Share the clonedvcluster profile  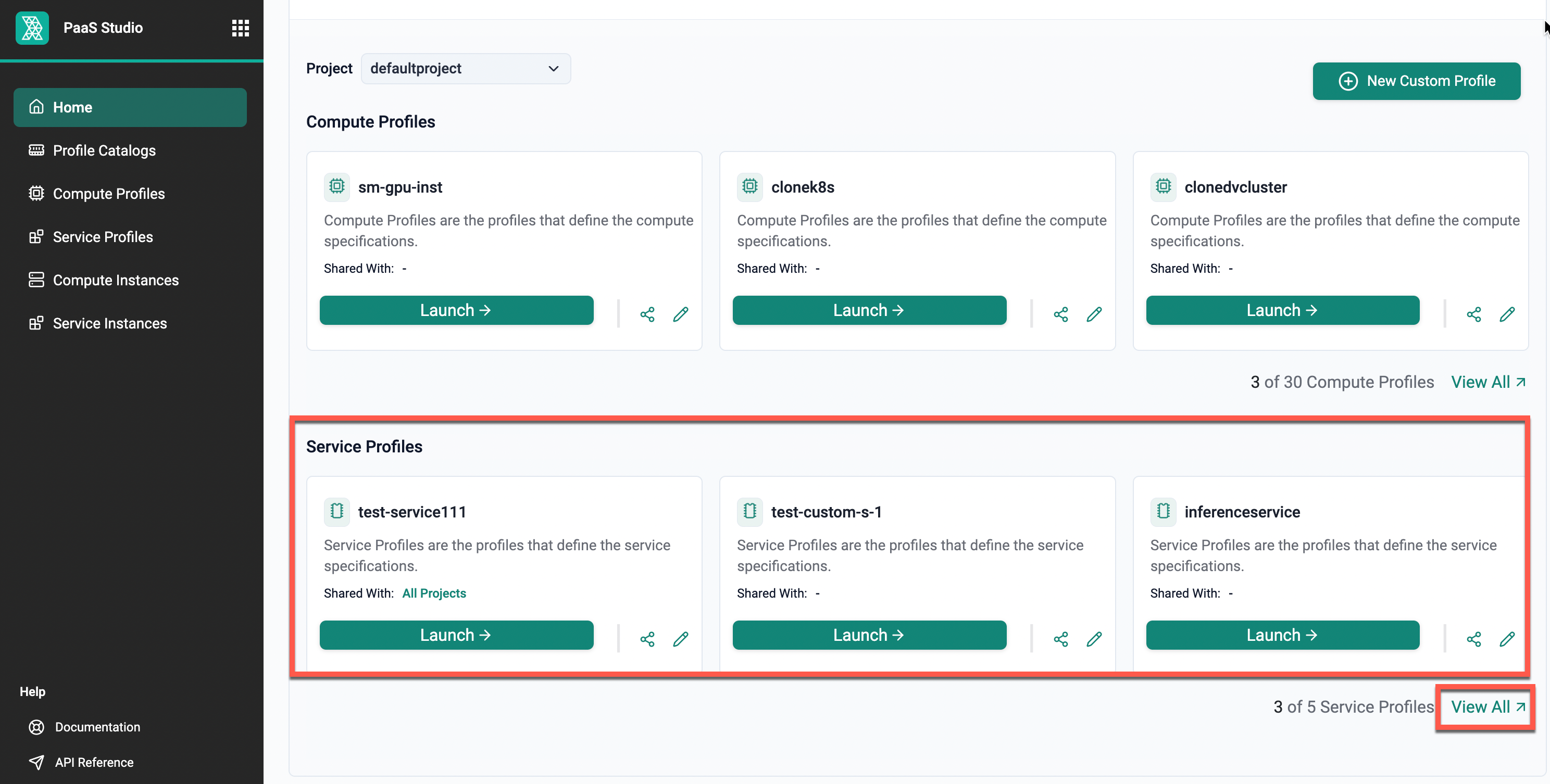tap(1474, 314)
